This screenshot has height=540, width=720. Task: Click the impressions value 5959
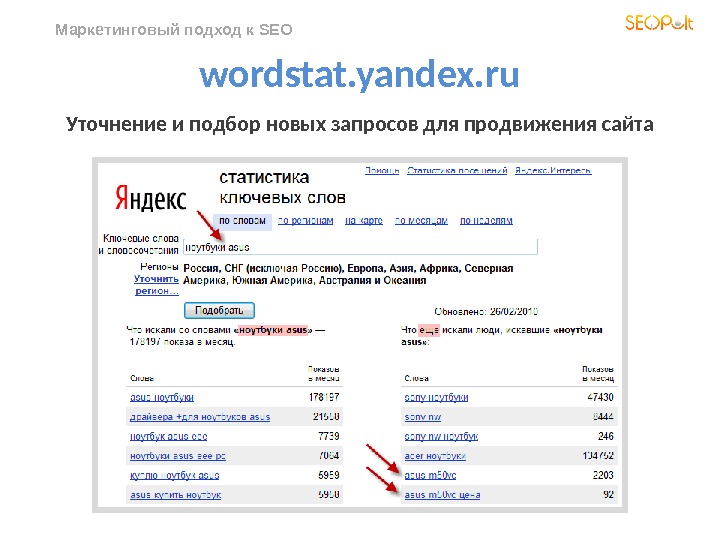pos(329,475)
